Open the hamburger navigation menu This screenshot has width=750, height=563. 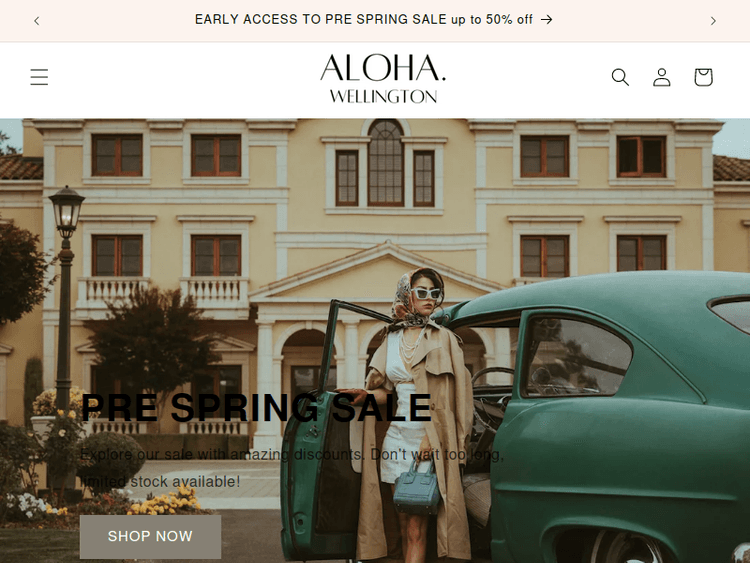[x=39, y=77]
